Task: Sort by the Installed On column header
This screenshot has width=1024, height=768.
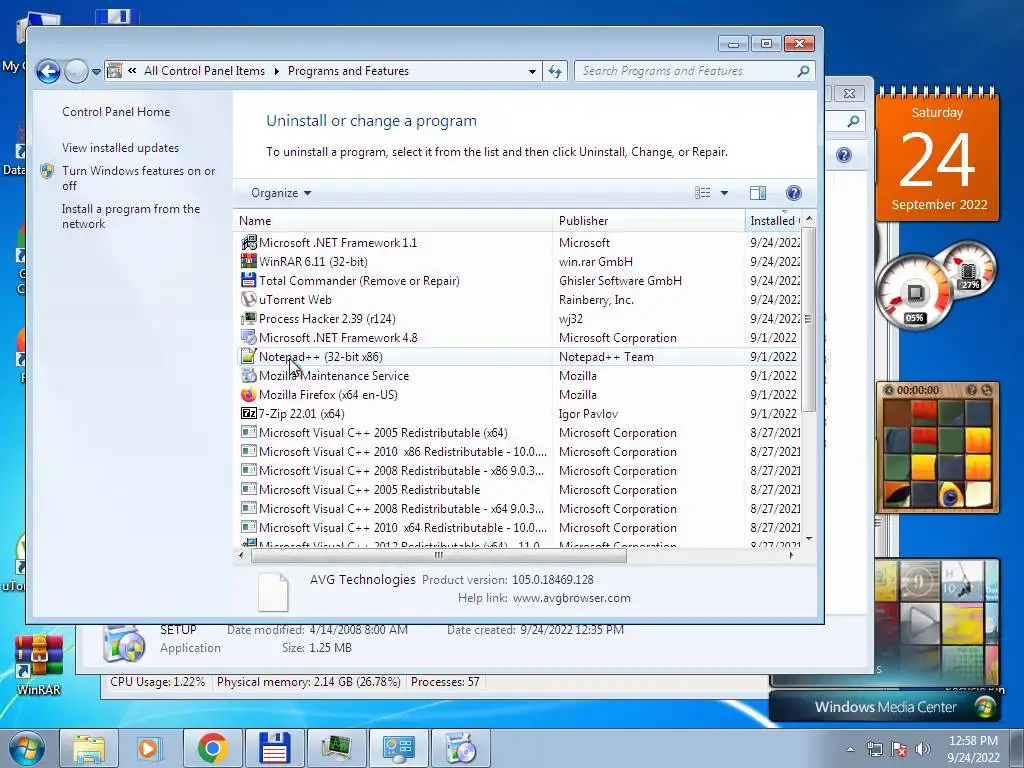Action: tap(773, 221)
